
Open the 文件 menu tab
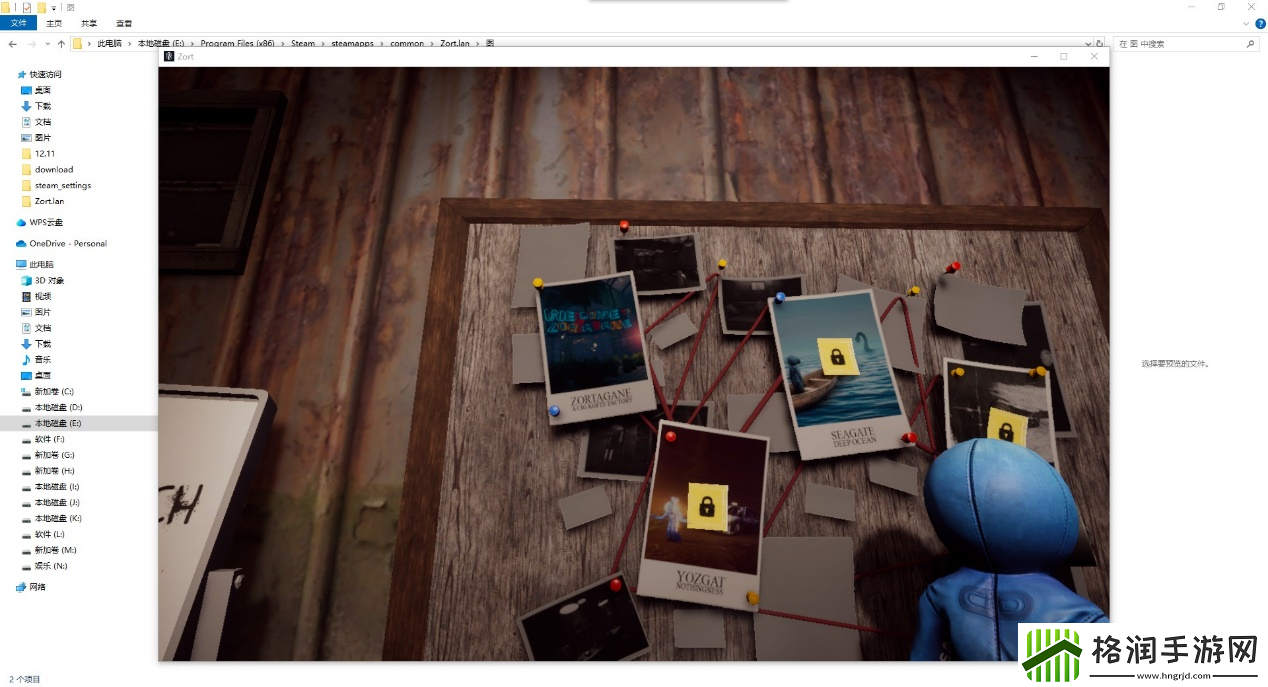(18, 23)
